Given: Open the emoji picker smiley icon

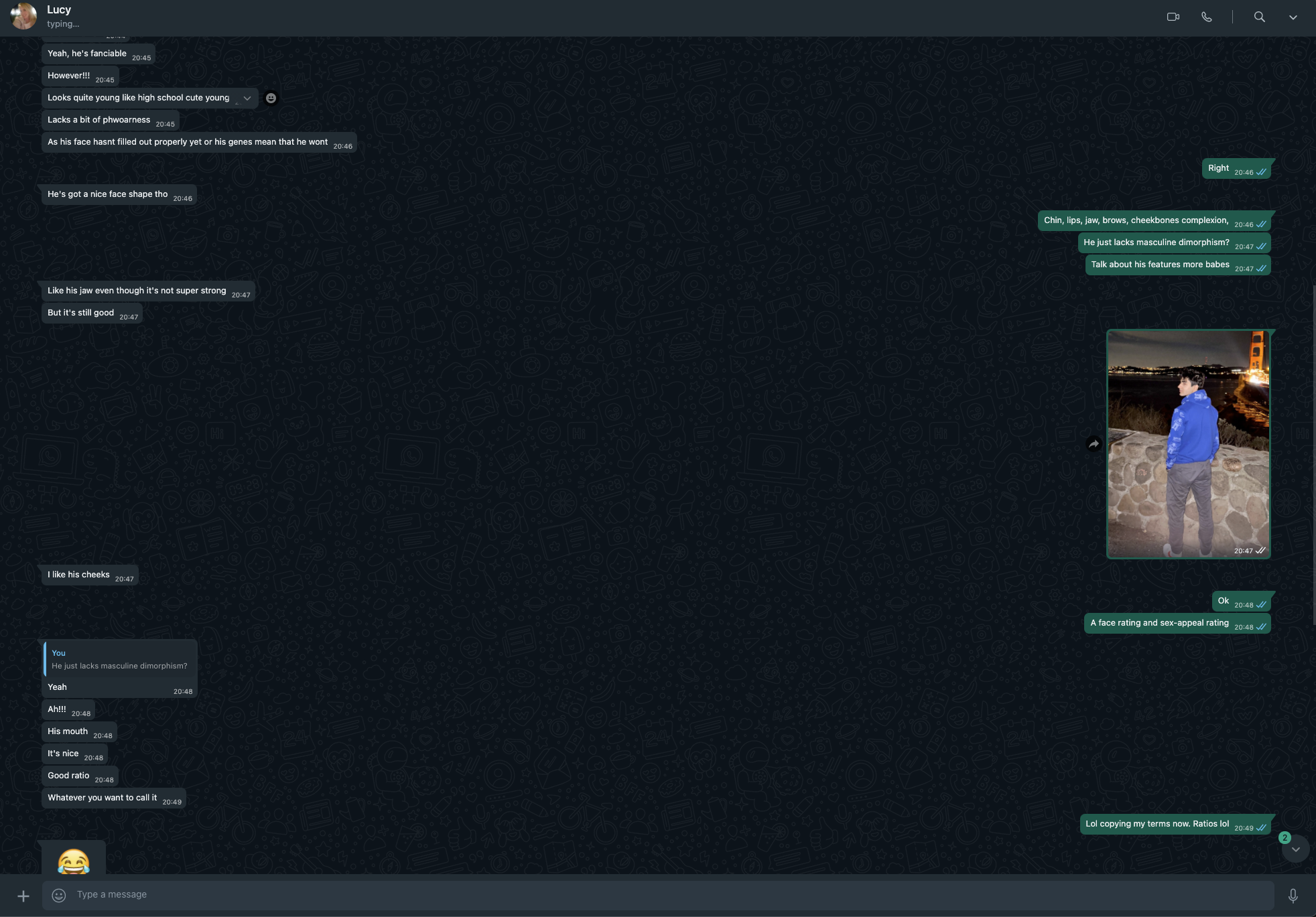Looking at the screenshot, I should click(59, 895).
